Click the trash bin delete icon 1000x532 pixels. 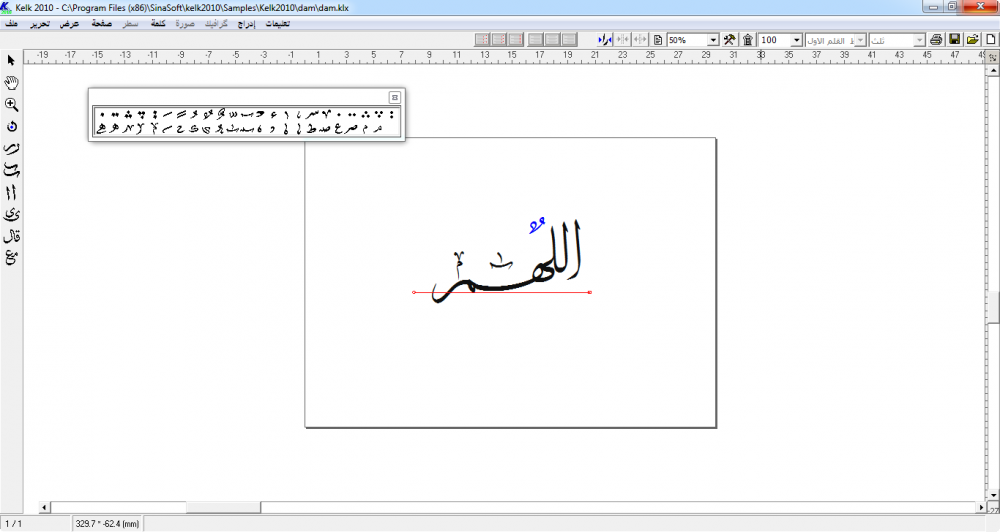click(747, 39)
